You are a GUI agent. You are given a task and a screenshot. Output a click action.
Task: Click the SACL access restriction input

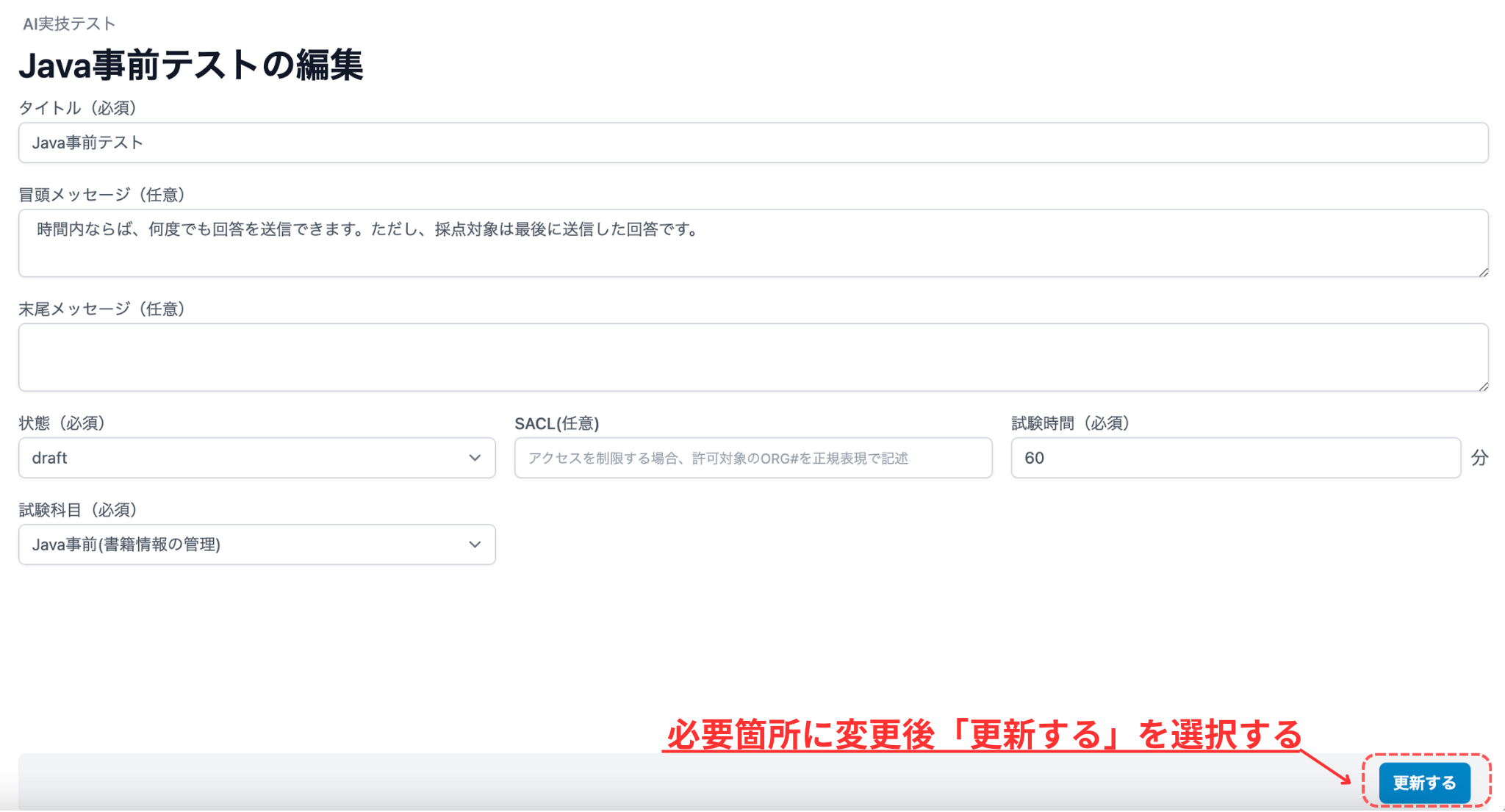[x=752, y=458]
